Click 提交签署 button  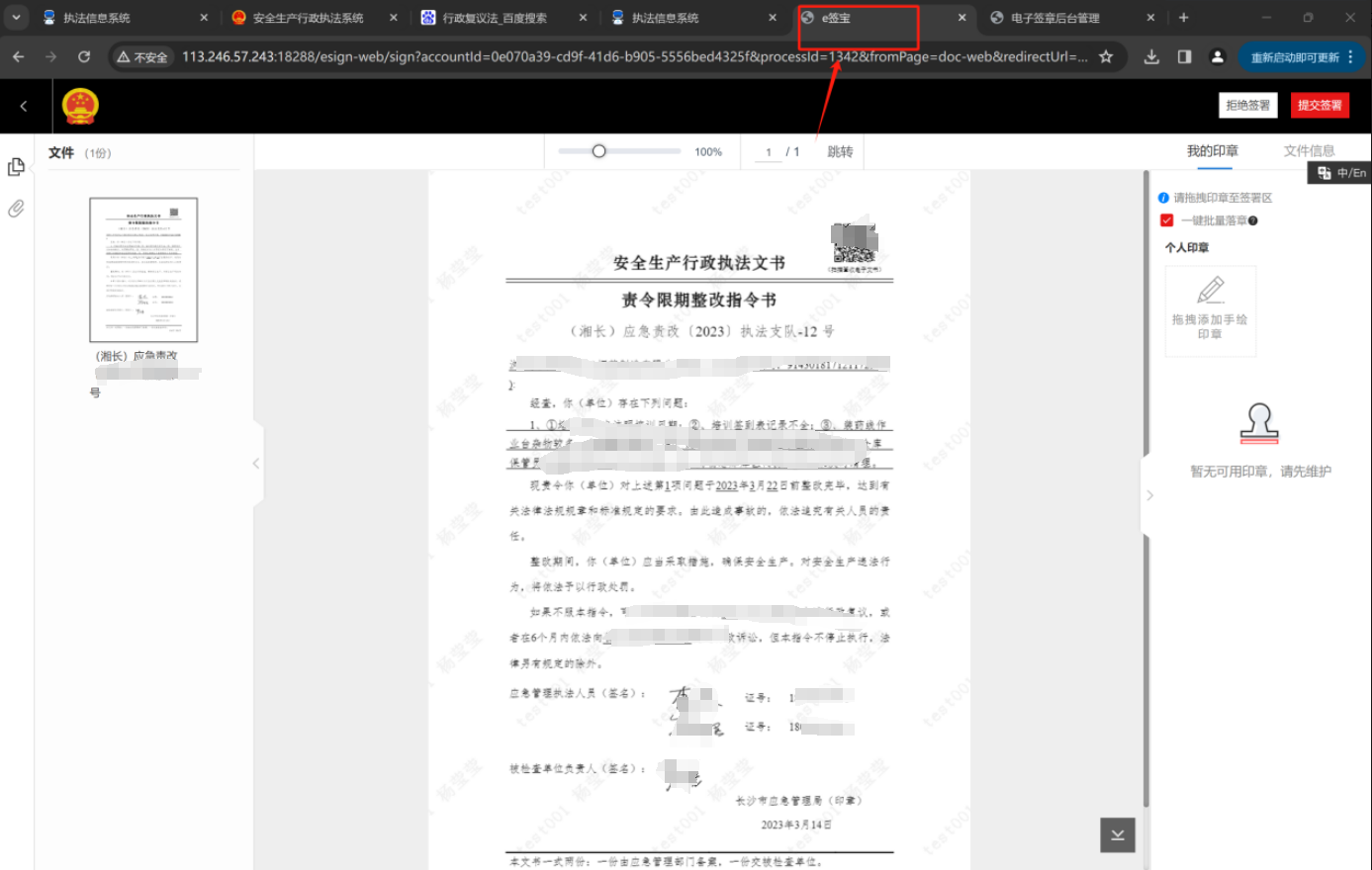[x=1319, y=106]
